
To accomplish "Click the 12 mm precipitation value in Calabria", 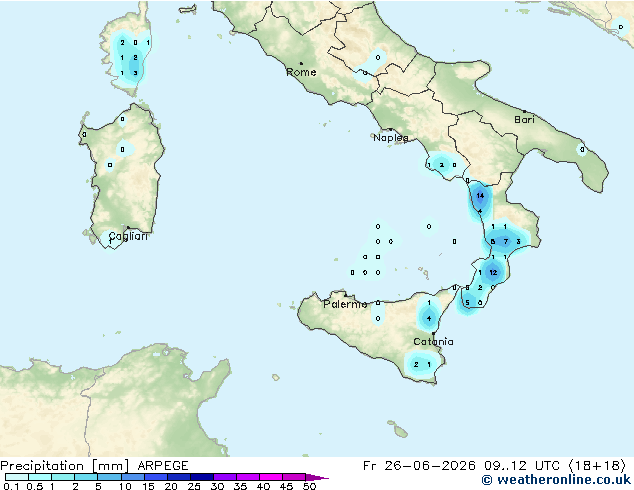I will 493,272.
